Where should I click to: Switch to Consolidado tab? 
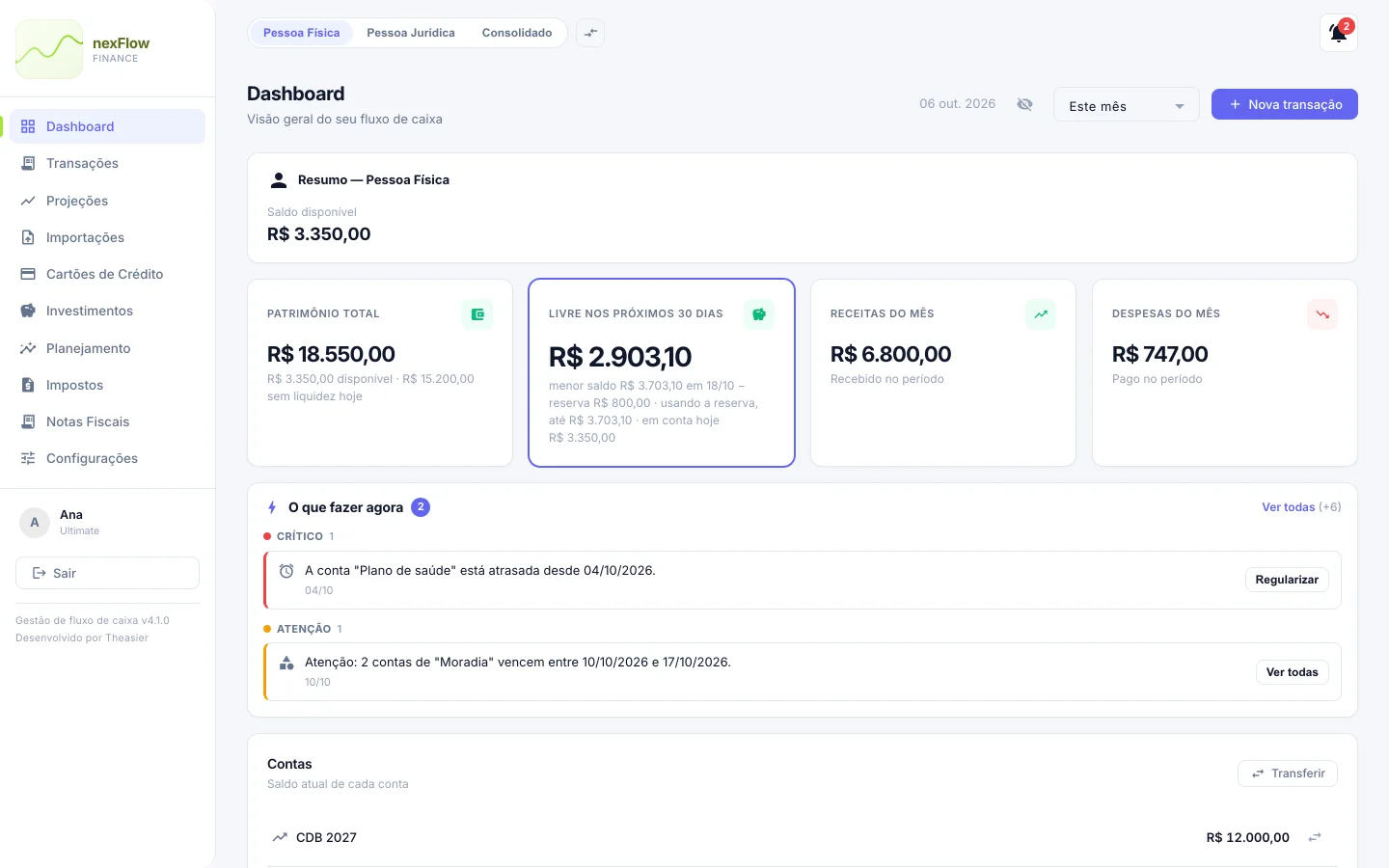pos(517,33)
